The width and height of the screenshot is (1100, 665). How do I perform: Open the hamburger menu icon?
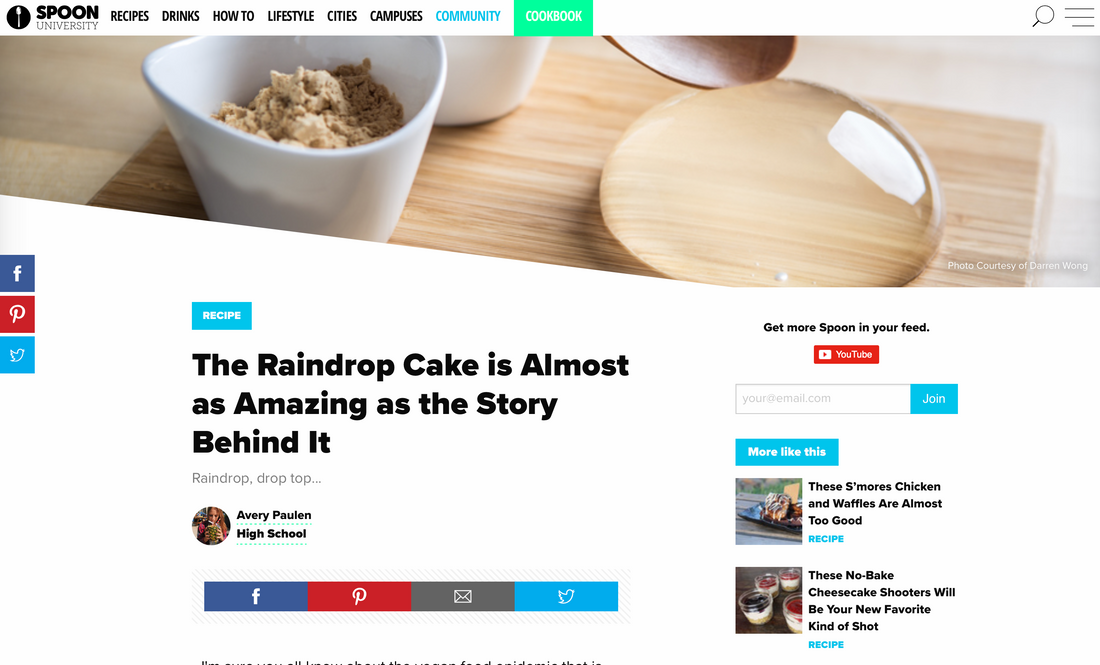tap(1079, 17)
